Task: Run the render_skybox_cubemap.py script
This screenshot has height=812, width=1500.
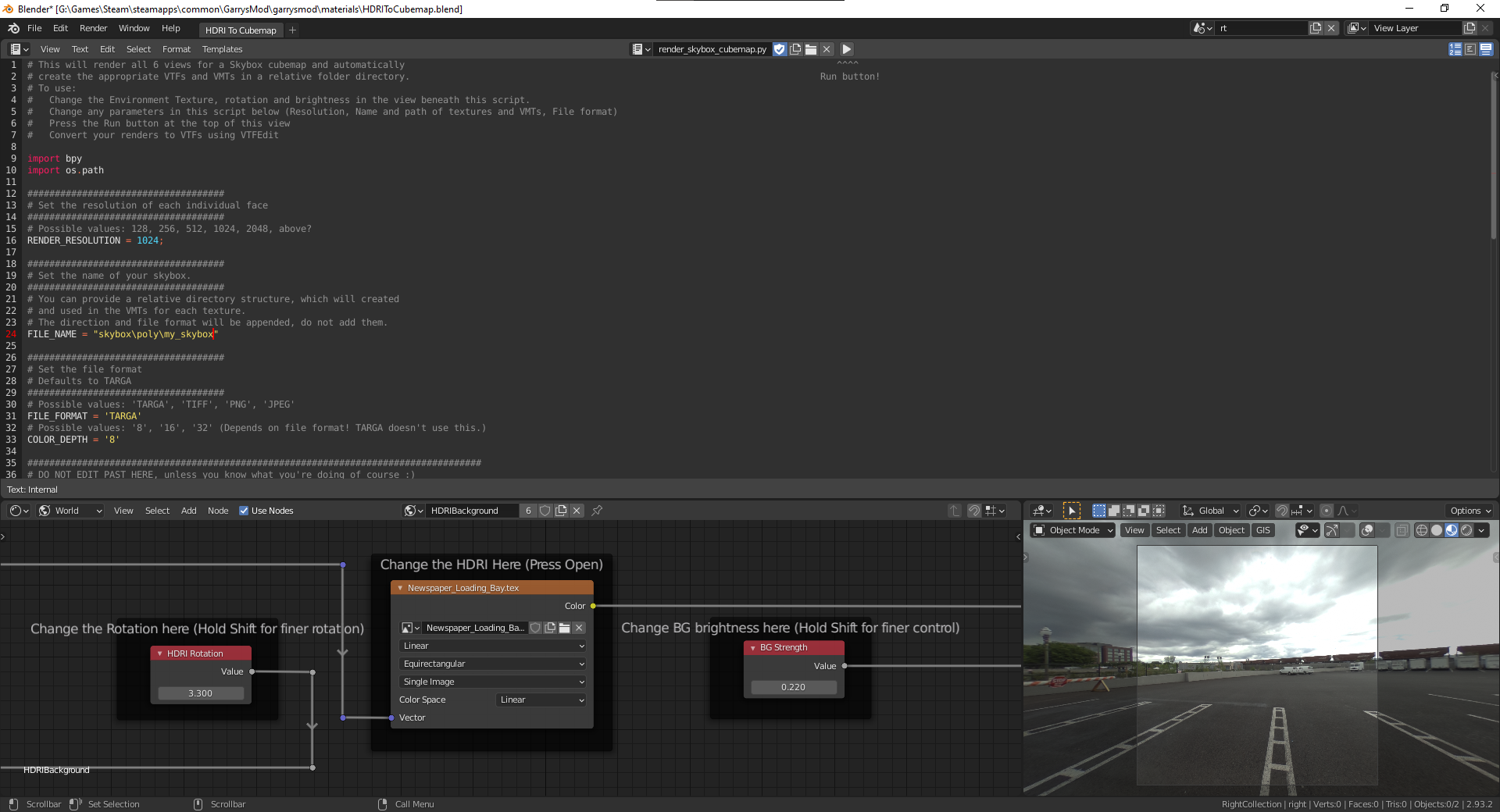Action: [x=846, y=49]
